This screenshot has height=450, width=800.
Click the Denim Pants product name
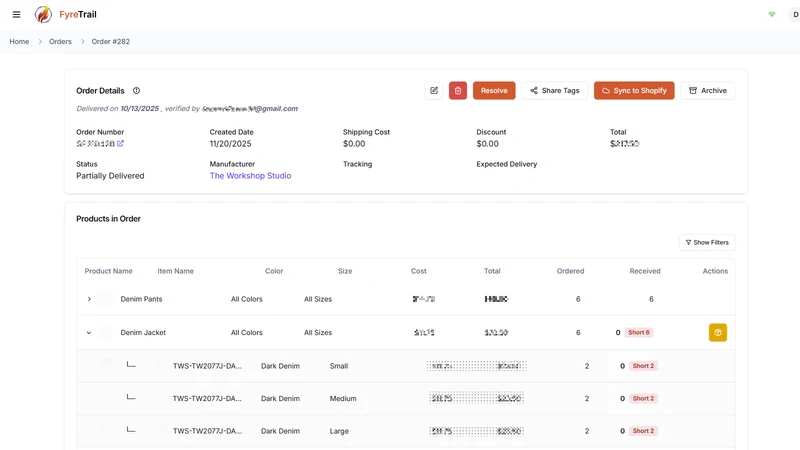tap(141, 299)
